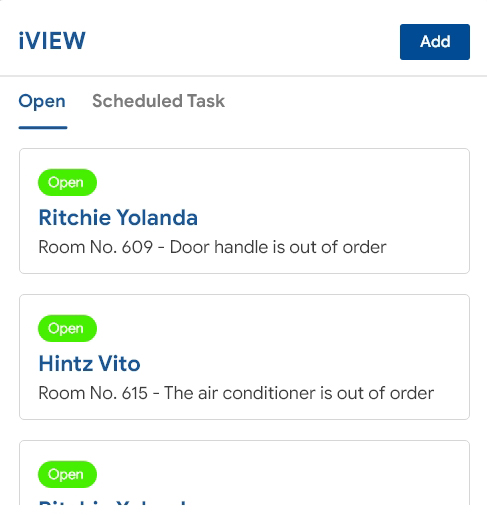Open the Hintz Vito task title

pos(89,364)
